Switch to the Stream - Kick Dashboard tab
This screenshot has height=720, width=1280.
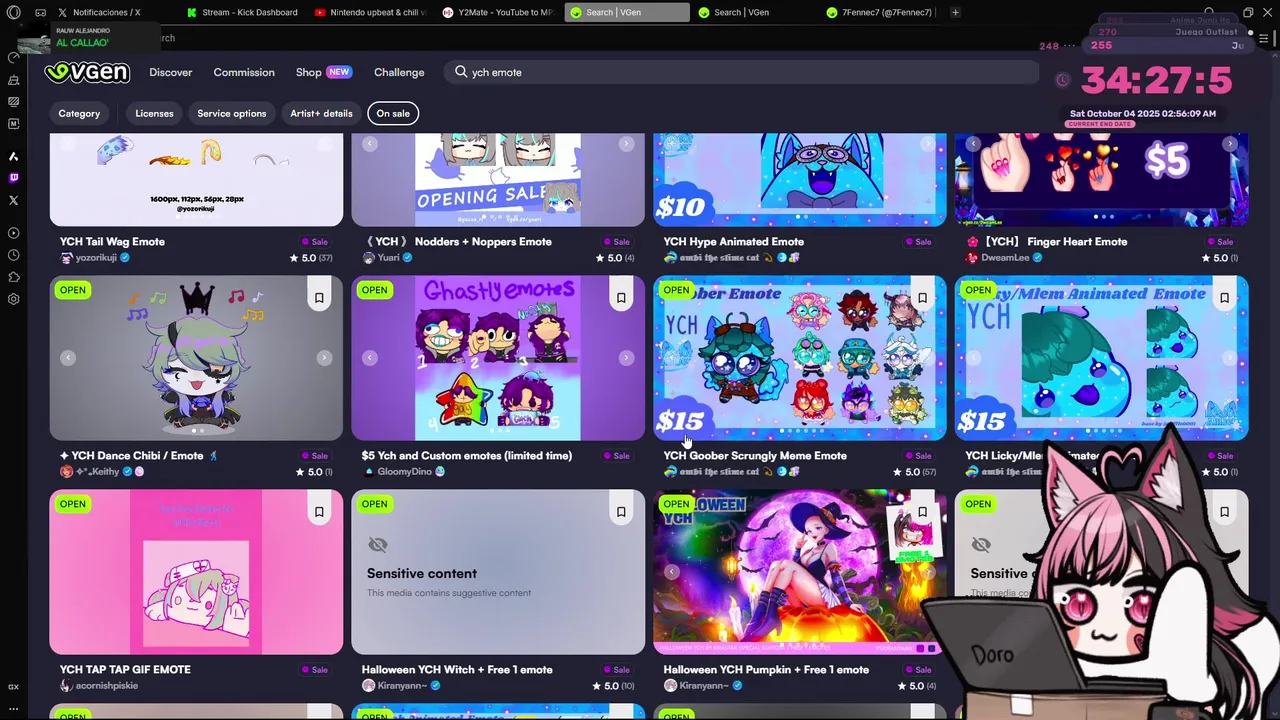pos(244,13)
